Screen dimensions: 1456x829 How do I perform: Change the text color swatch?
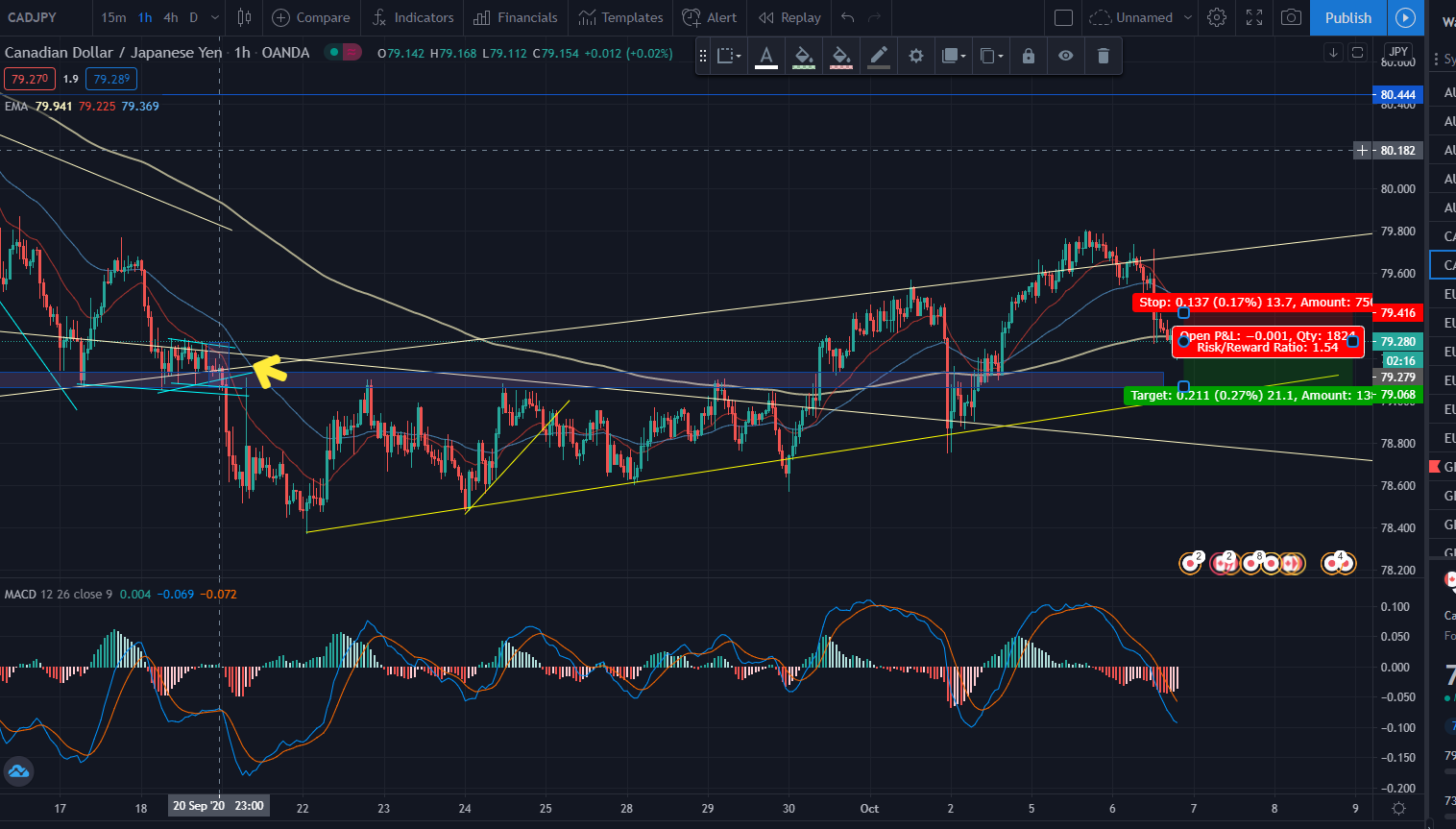coord(766,57)
